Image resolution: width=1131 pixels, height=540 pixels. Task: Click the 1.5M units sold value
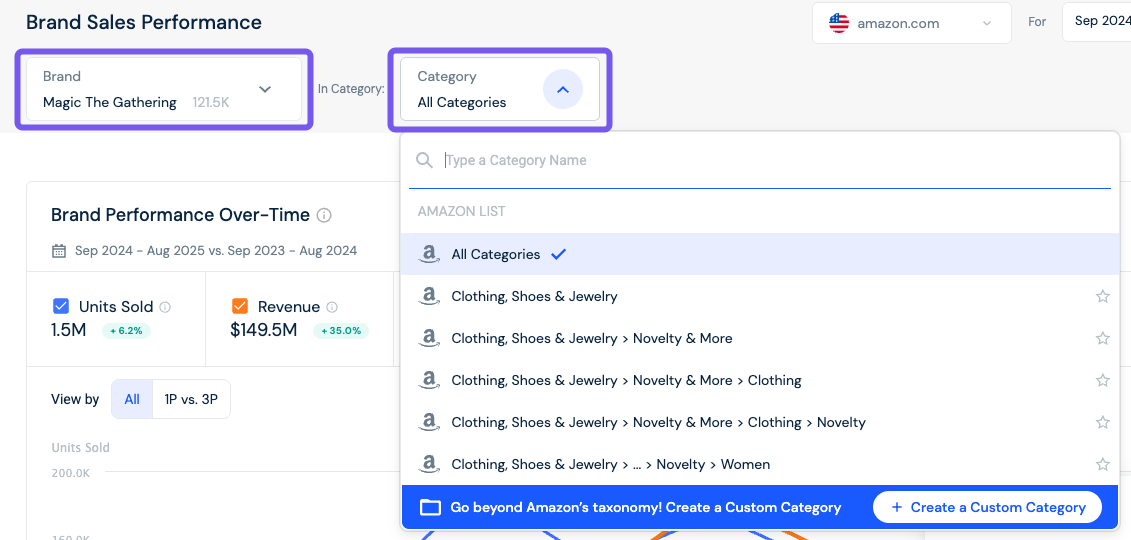tap(71, 330)
